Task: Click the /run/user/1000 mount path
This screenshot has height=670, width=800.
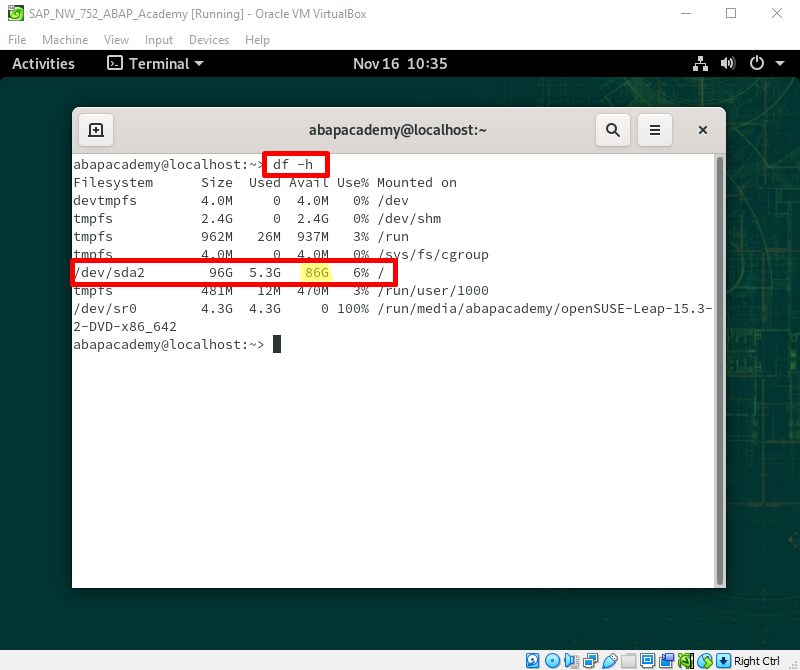Action: [433, 290]
